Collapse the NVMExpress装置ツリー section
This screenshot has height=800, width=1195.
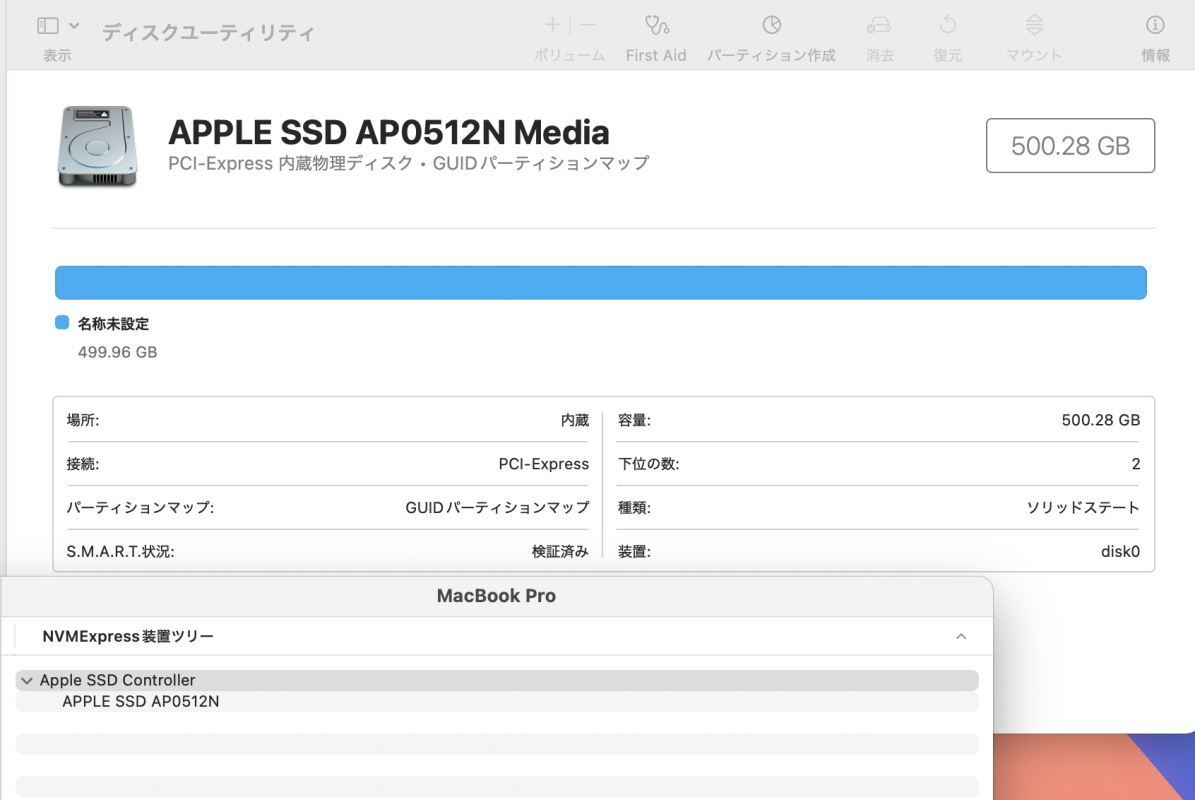click(961, 636)
